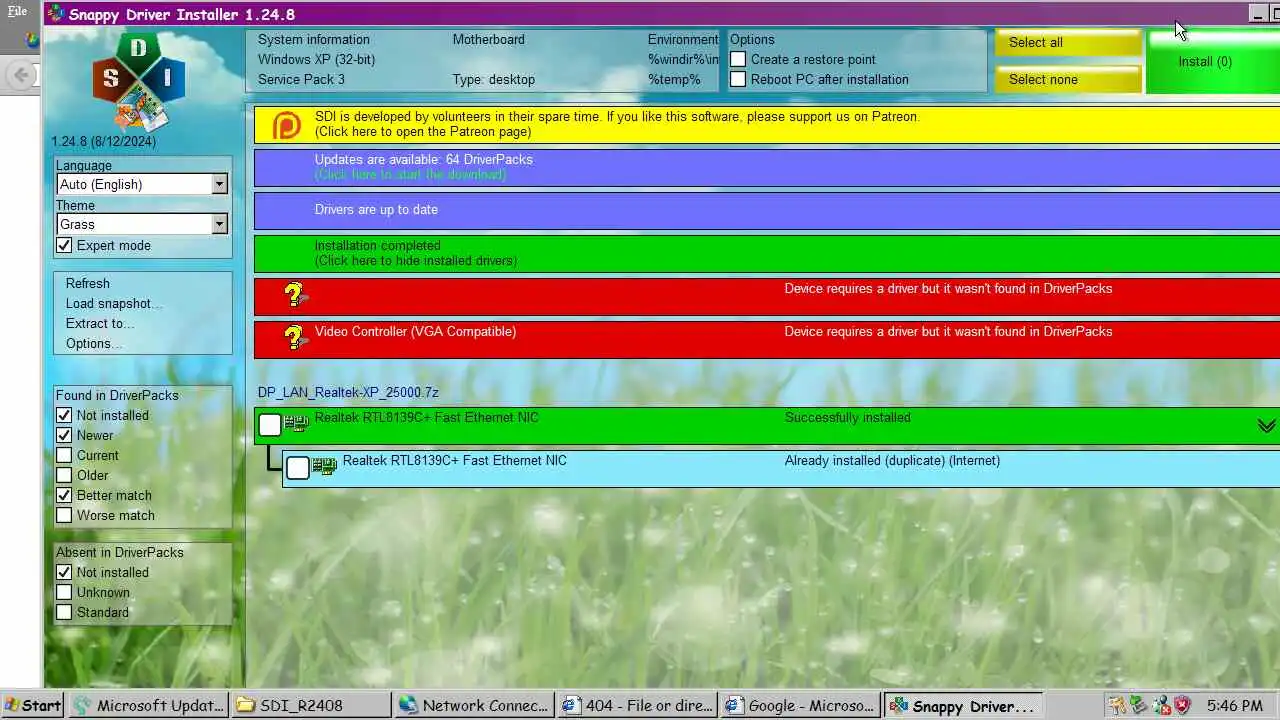Collapse the Realtek driver list with double chevron

[1266, 426]
